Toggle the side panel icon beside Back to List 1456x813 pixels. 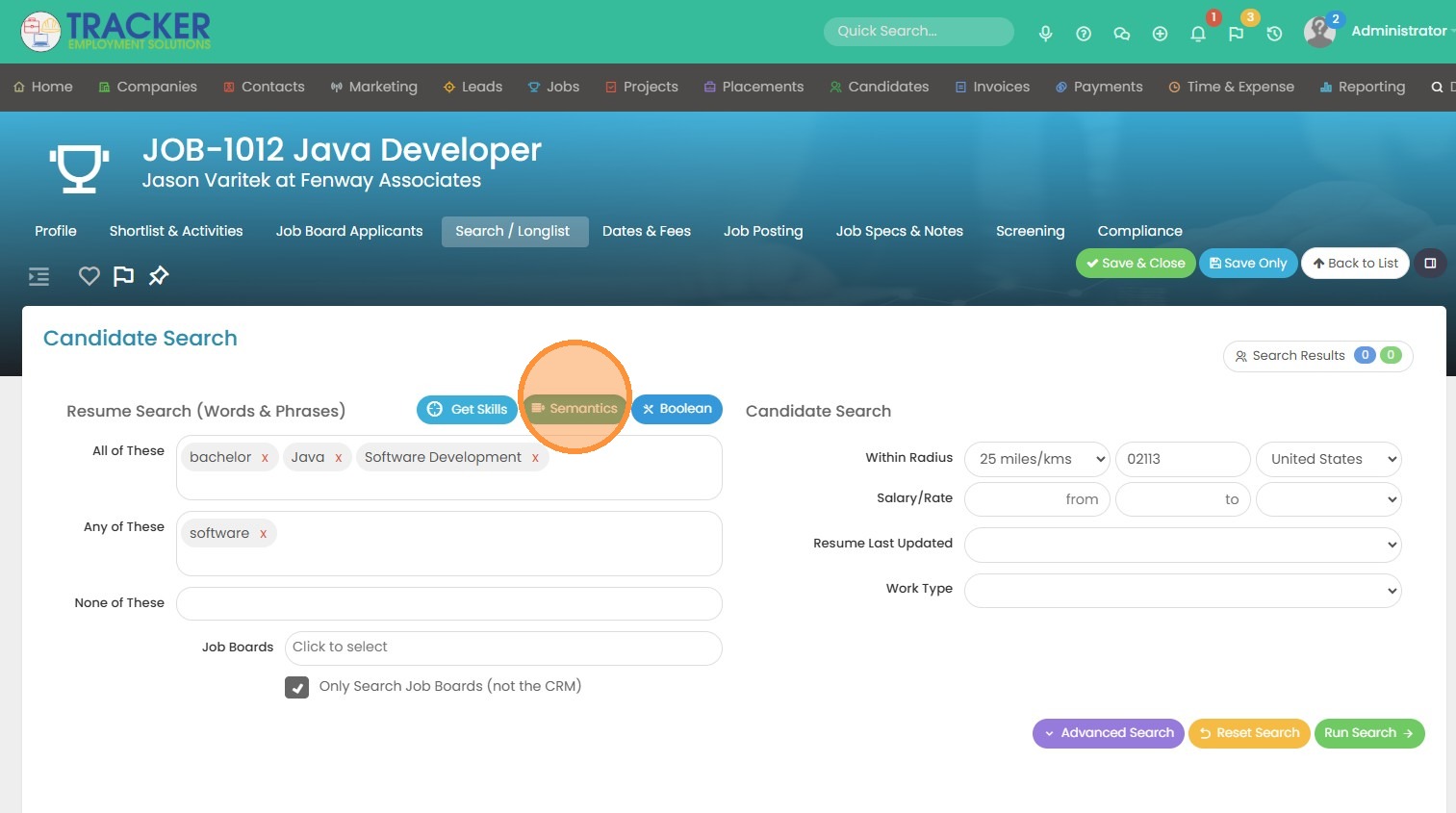point(1430,264)
